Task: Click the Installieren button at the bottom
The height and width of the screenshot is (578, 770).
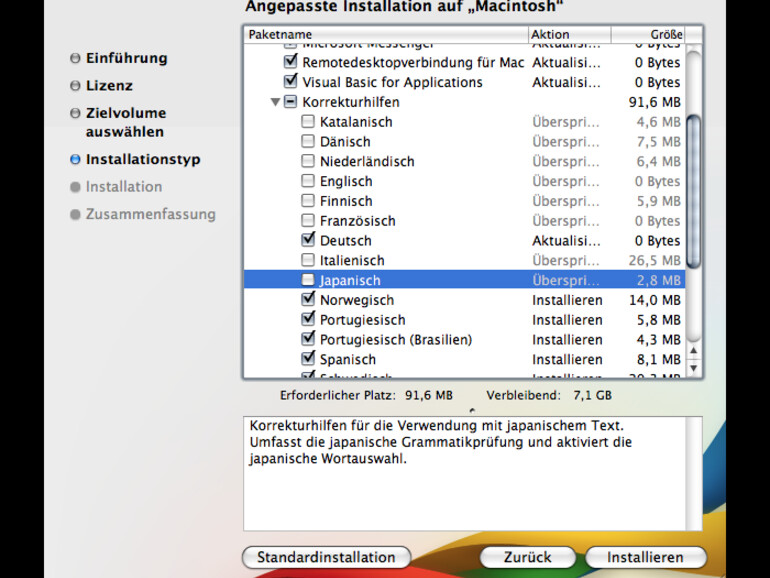Action: point(645,557)
